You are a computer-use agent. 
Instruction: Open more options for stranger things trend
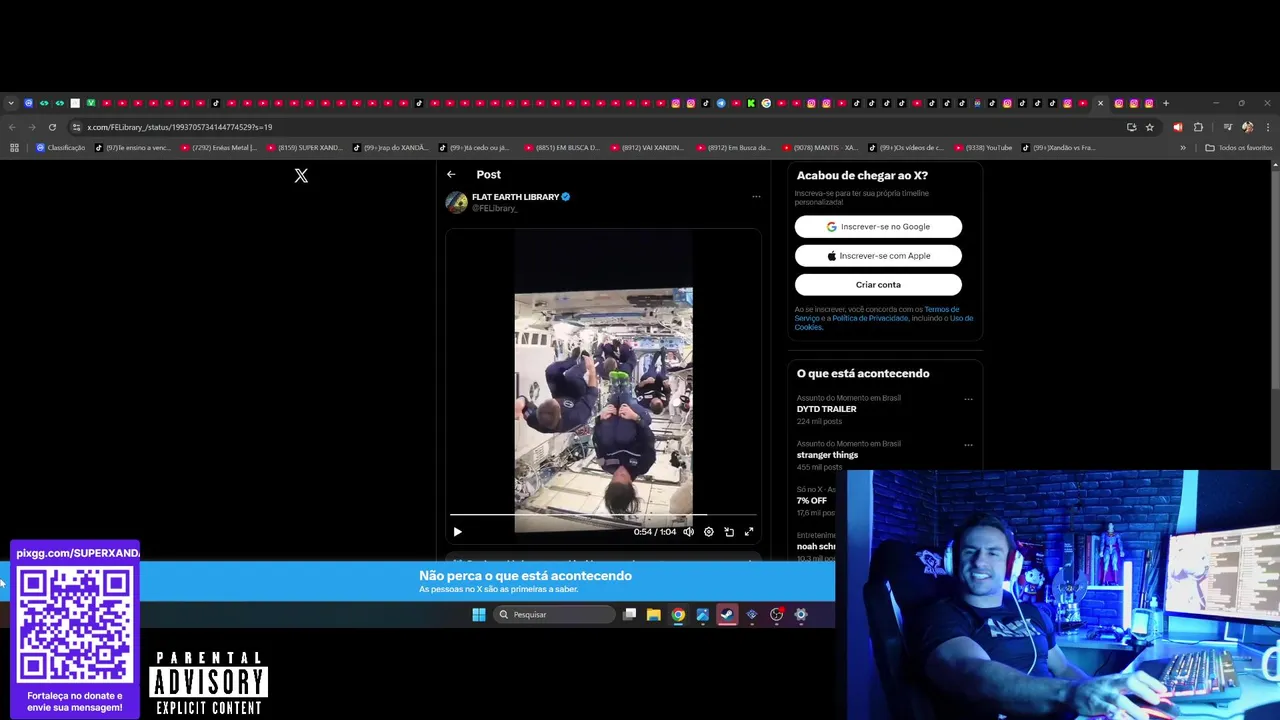pyautogui.click(x=968, y=445)
